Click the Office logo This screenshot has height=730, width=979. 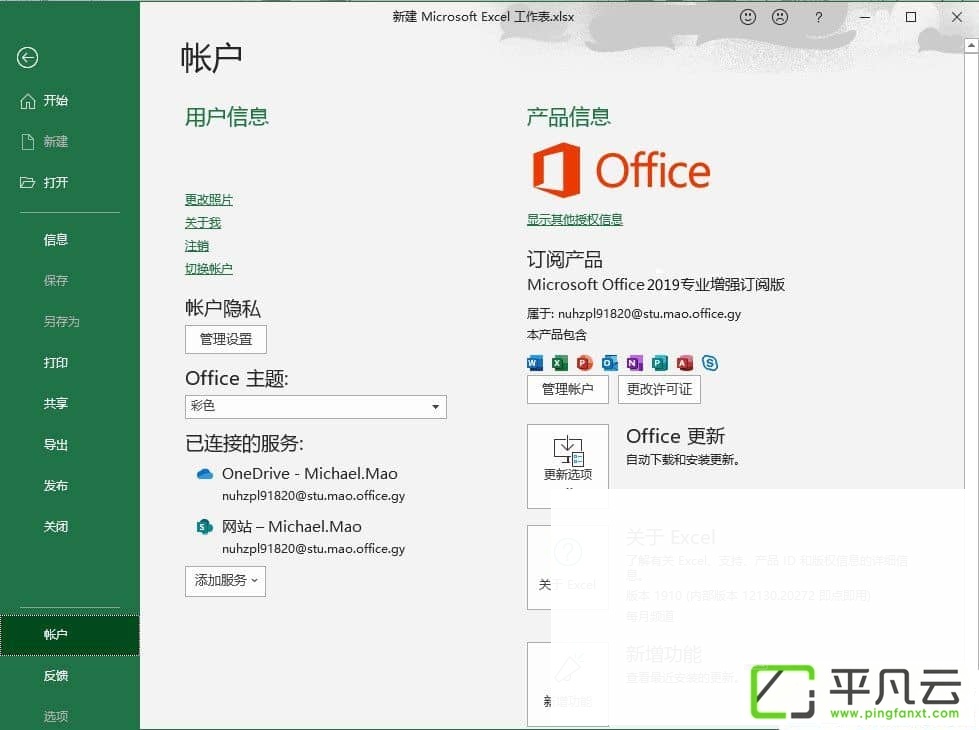[x=621, y=170]
